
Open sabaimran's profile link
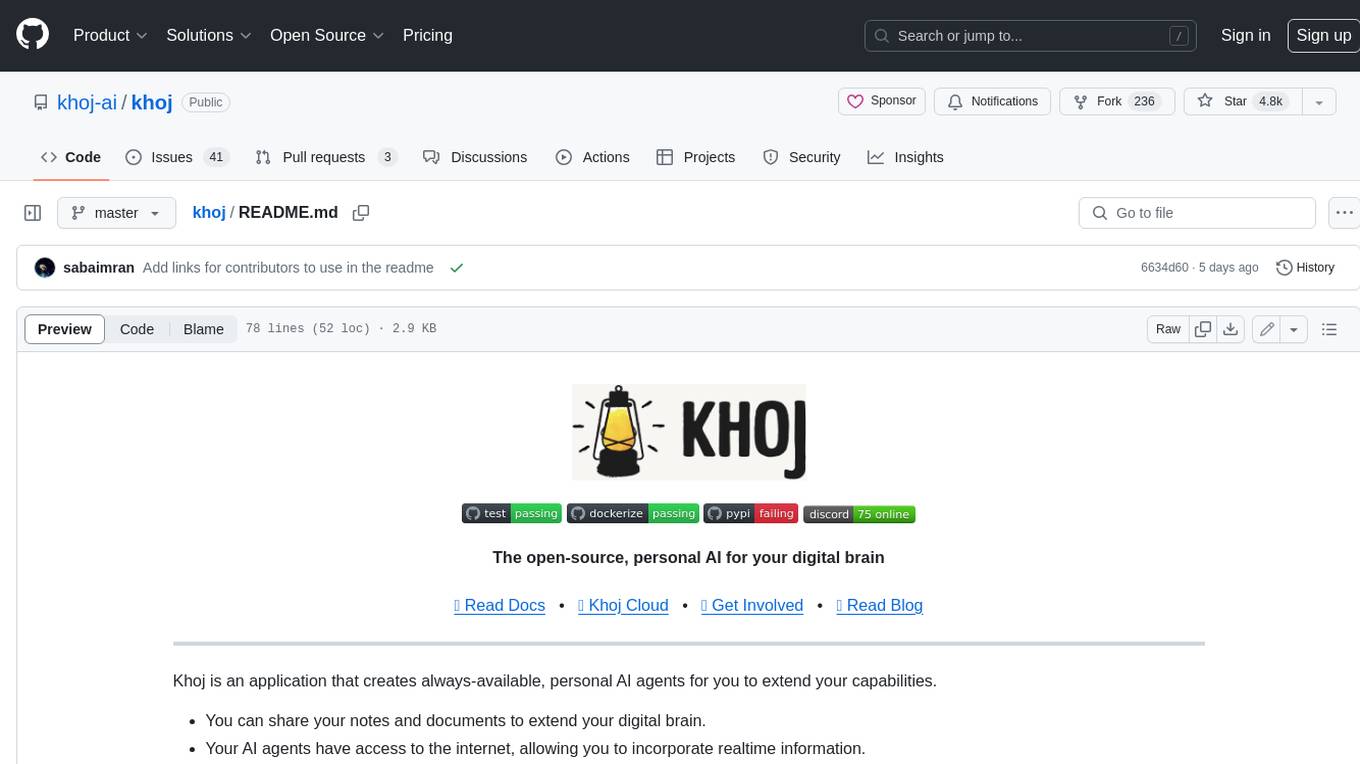tap(99, 268)
